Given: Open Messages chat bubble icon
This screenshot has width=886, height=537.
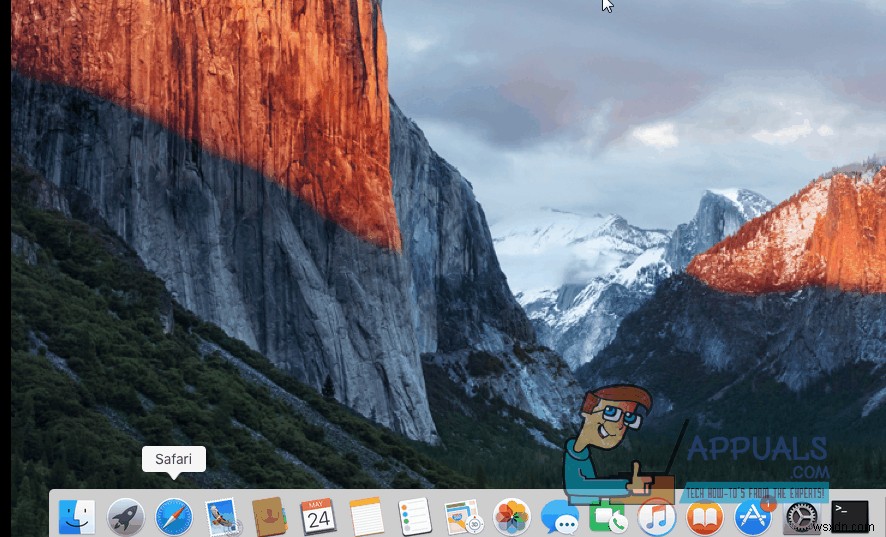Looking at the screenshot, I should 559,518.
